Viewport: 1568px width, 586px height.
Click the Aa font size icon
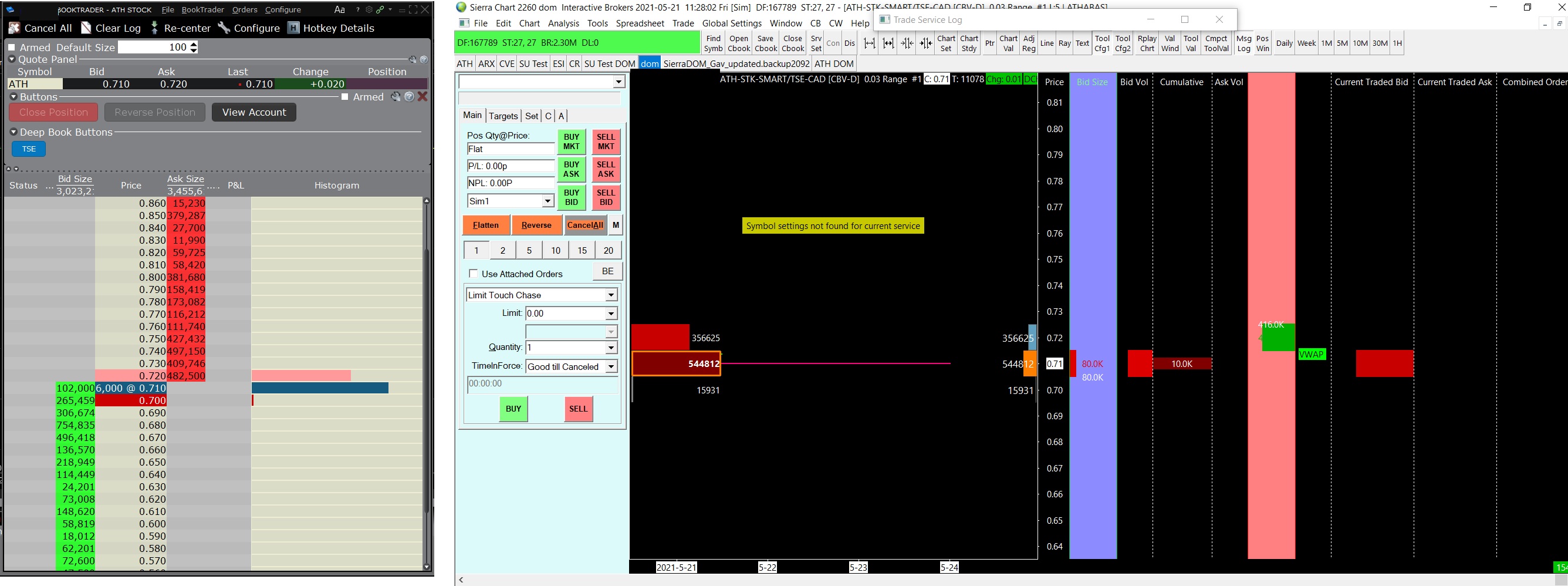(340, 10)
